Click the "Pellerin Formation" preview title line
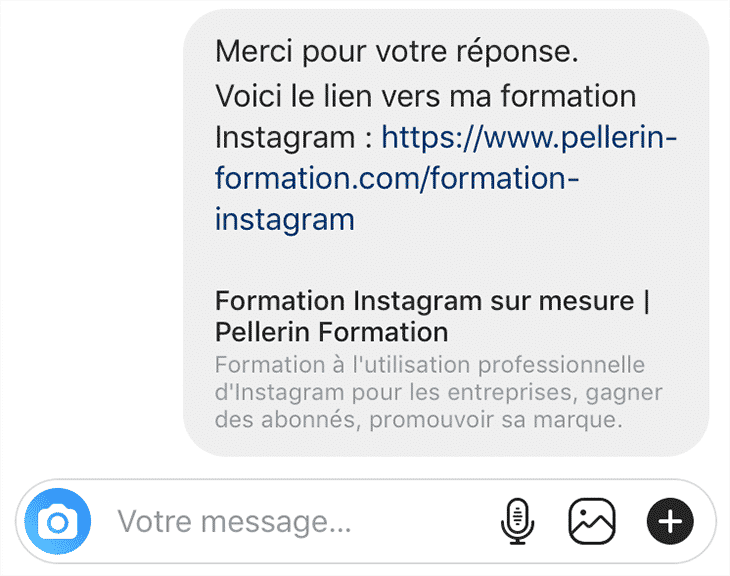730x576 pixels. (331, 331)
